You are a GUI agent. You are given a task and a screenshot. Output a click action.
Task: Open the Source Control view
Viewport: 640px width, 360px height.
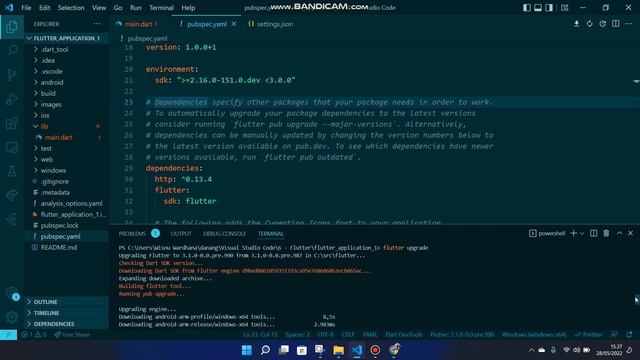pos(12,75)
